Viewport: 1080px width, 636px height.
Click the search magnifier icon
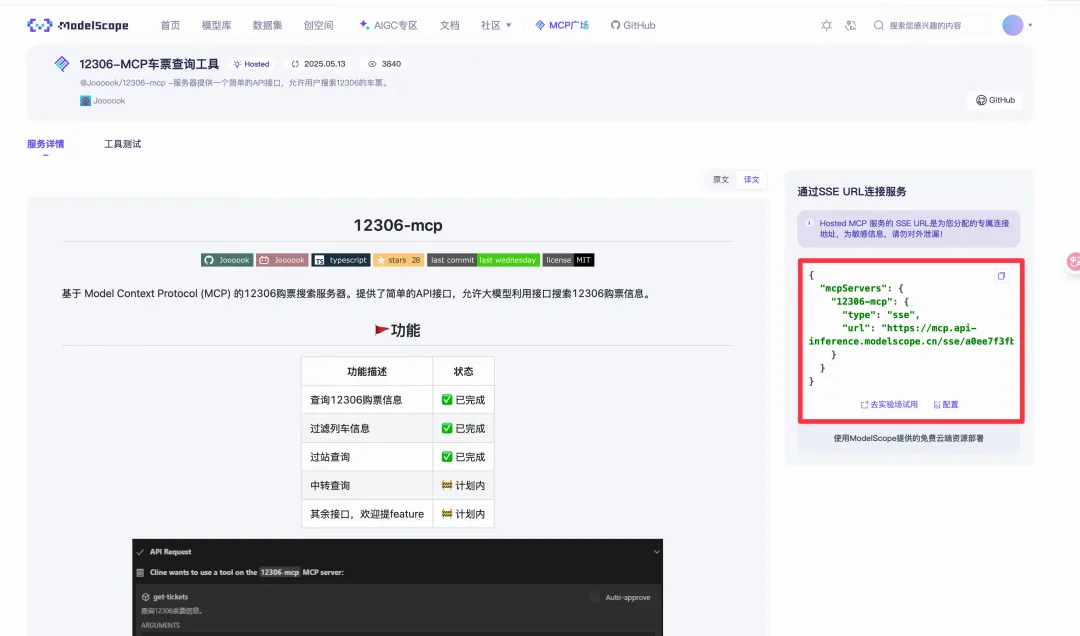click(879, 25)
